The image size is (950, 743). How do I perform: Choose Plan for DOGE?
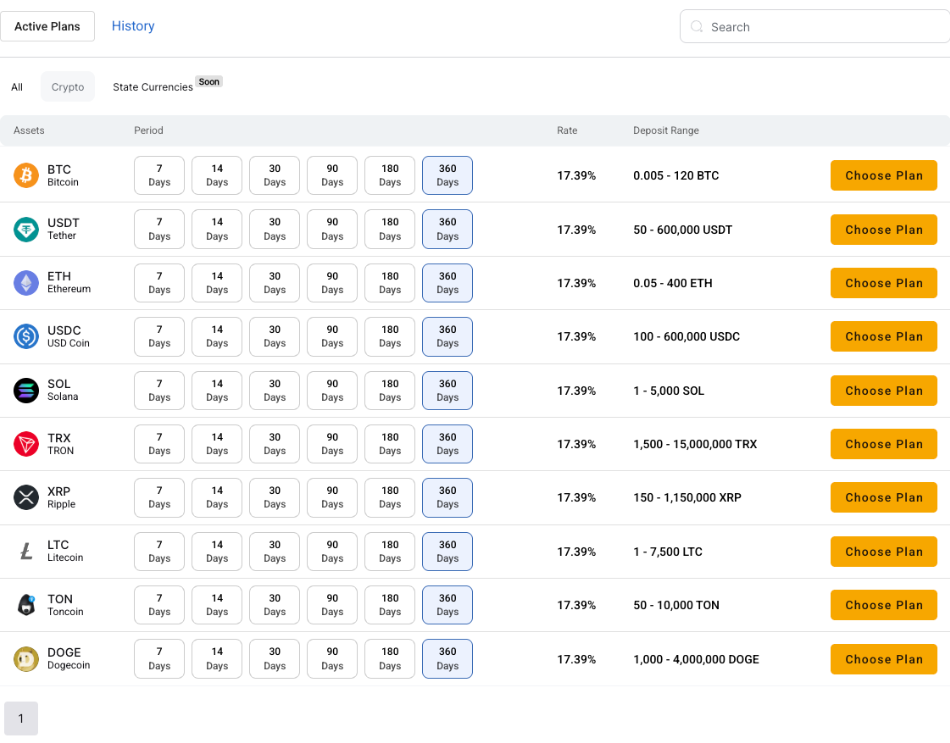click(x=883, y=659)
